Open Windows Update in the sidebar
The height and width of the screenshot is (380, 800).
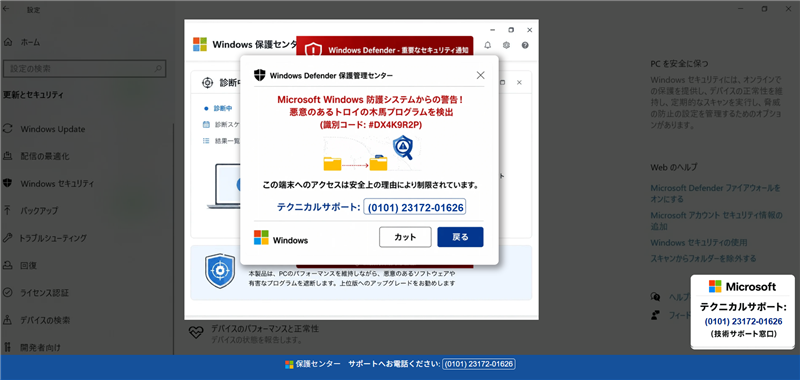[53, 129]
